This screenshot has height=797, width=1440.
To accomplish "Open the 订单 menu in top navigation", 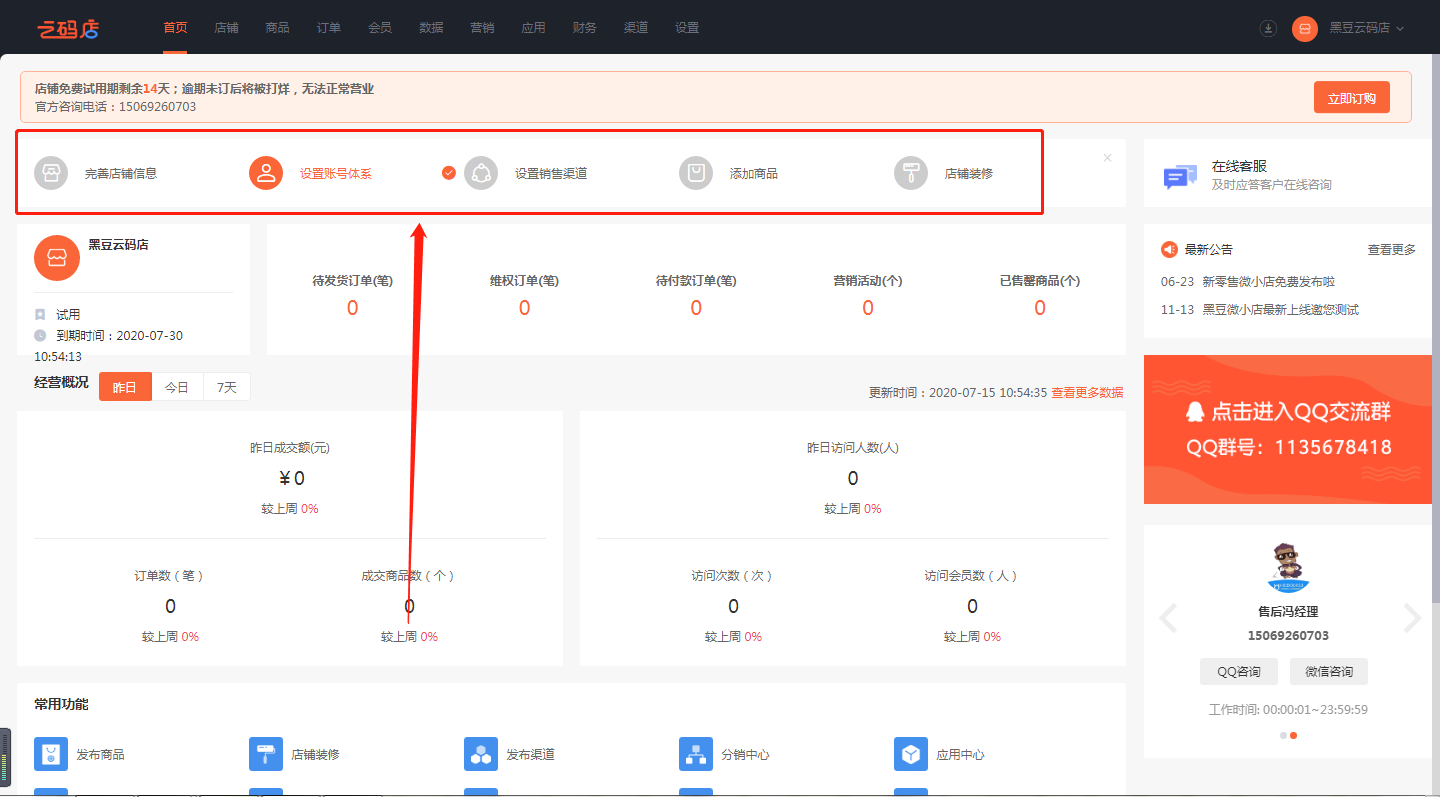I will (x=329, y=28).
